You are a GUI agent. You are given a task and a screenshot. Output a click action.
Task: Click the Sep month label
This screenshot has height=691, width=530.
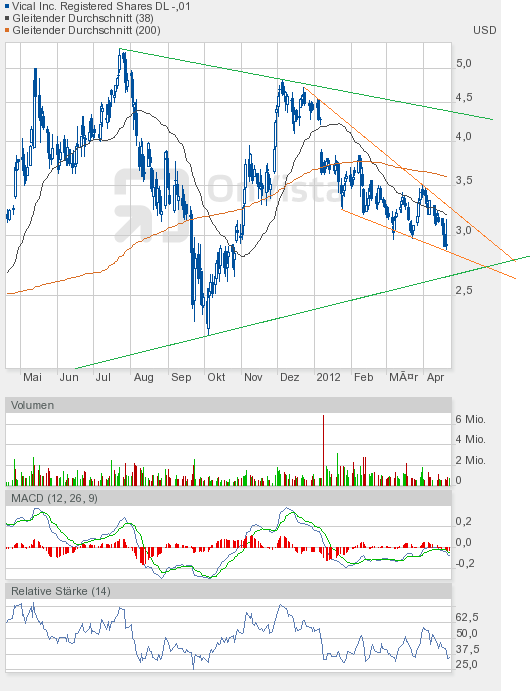point(181,378)
